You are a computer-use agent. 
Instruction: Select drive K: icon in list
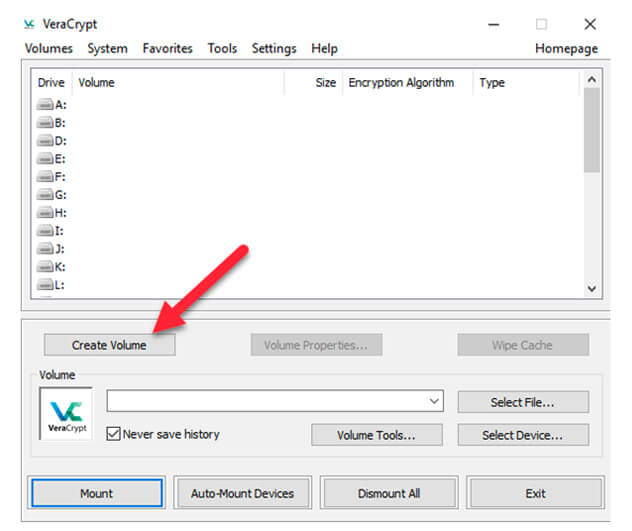click(x=45, y=267)
